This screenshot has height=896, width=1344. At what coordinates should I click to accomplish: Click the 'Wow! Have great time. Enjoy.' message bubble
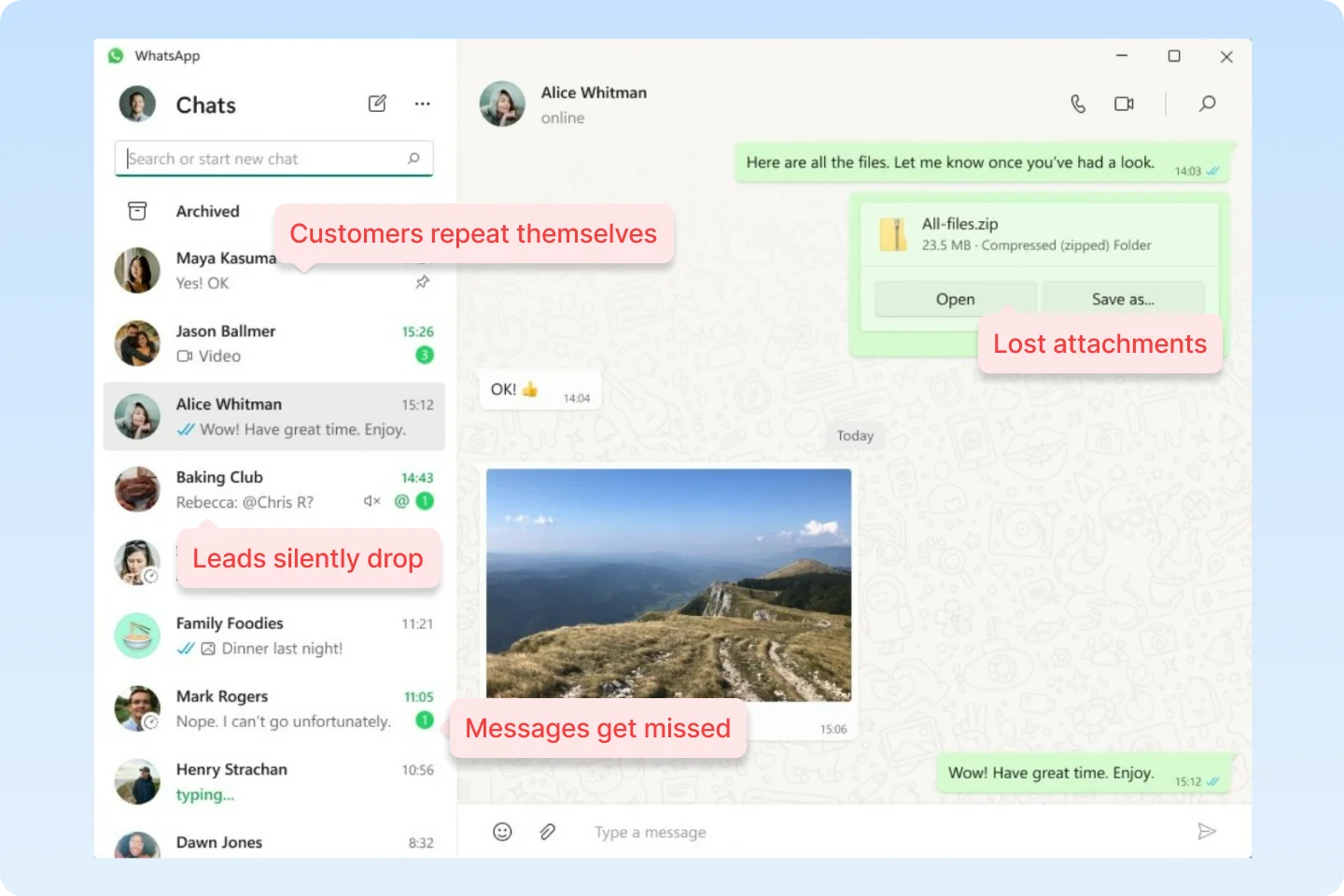(x=1084, y=774)
